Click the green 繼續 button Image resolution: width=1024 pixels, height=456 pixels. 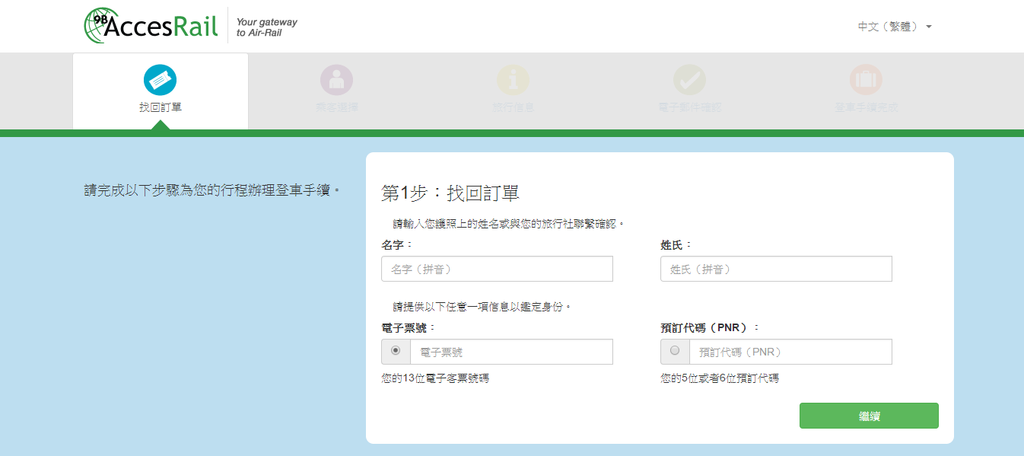869,415
